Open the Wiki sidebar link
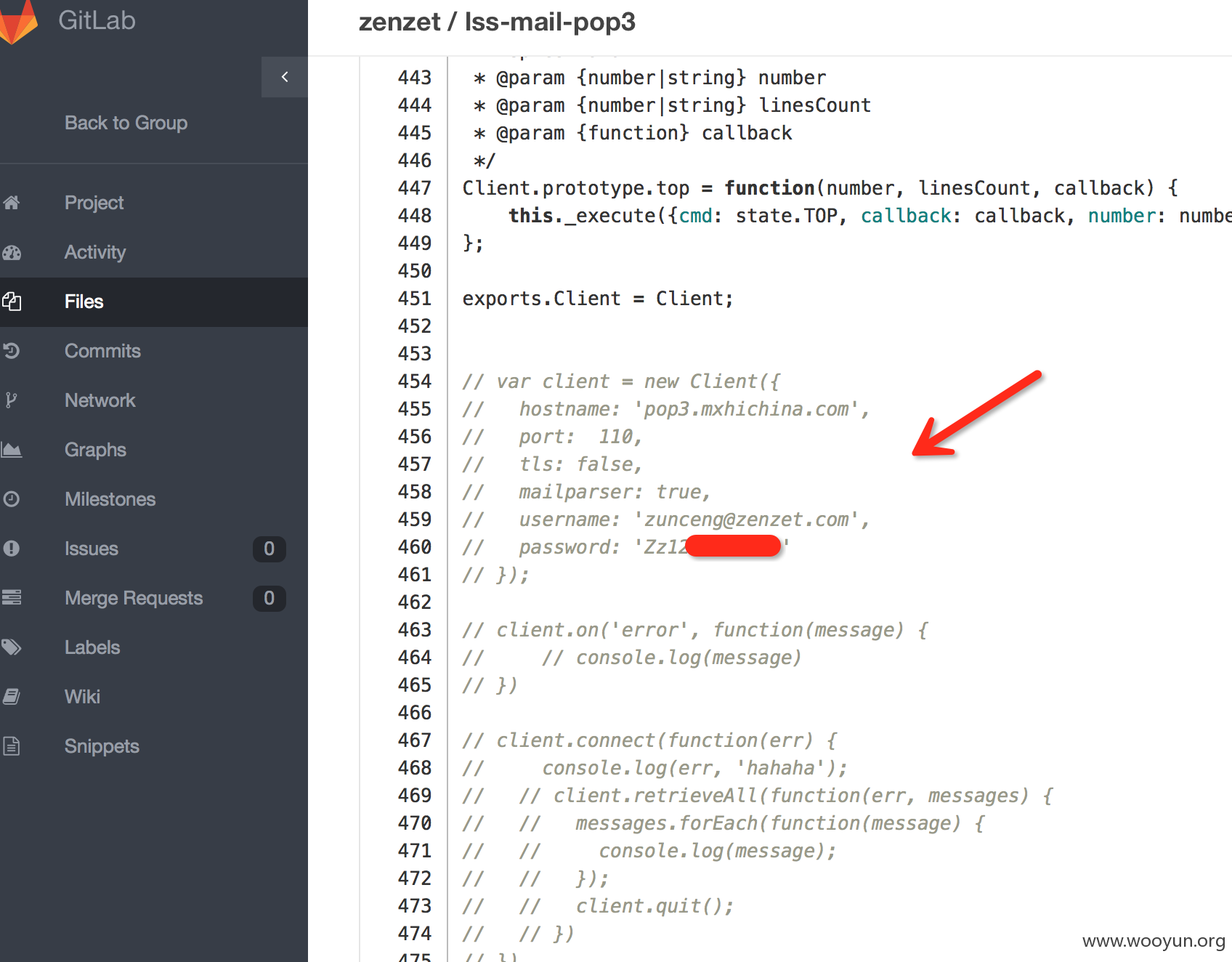The image size is (1232, 962). [x=82, y=697]
